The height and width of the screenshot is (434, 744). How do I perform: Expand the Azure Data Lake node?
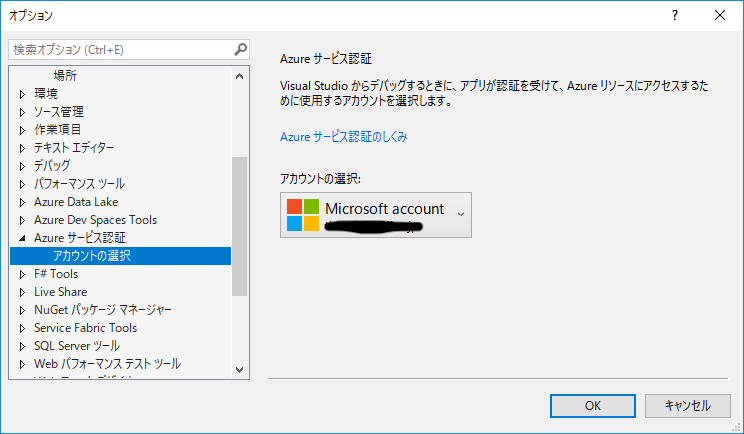22,203
